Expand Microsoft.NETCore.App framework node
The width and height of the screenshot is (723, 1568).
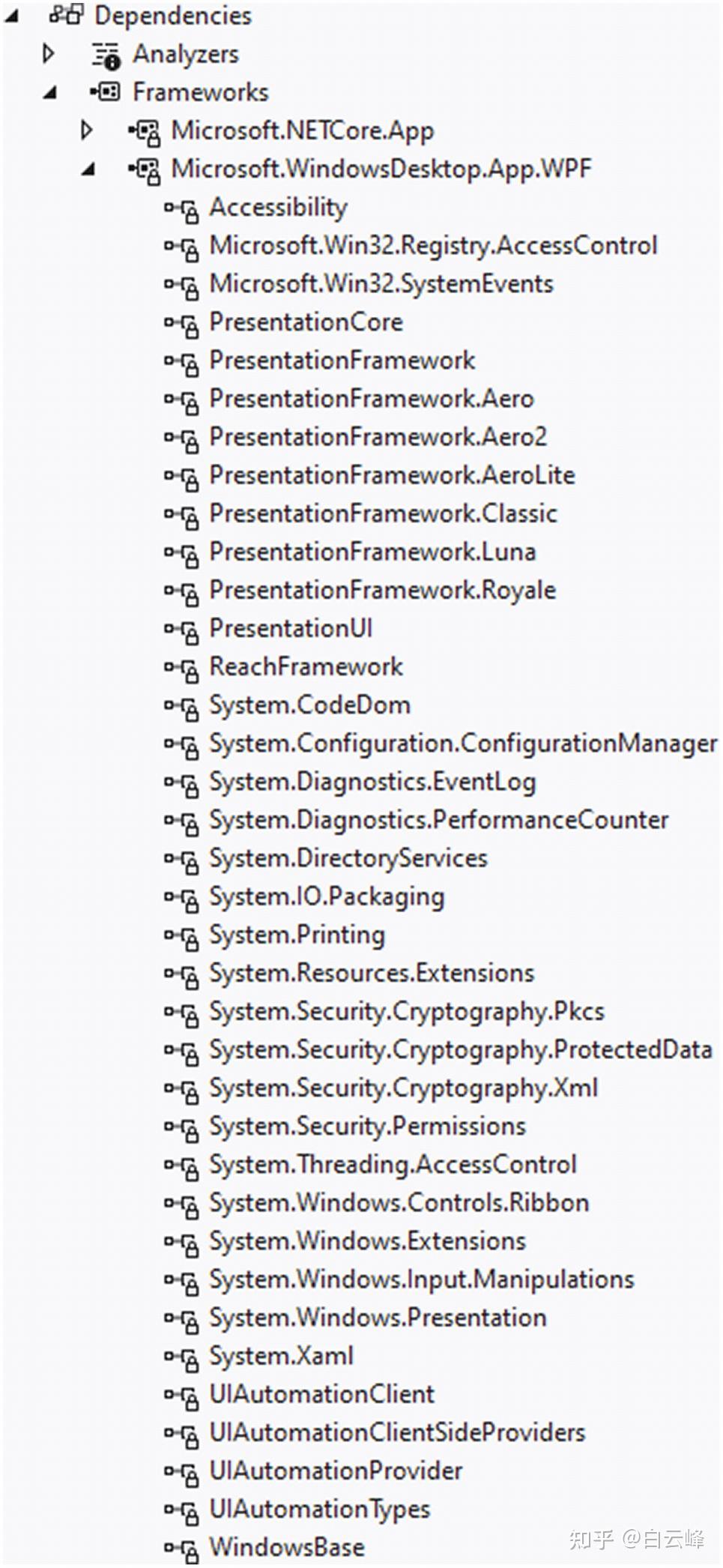click(x=87, y=130)
